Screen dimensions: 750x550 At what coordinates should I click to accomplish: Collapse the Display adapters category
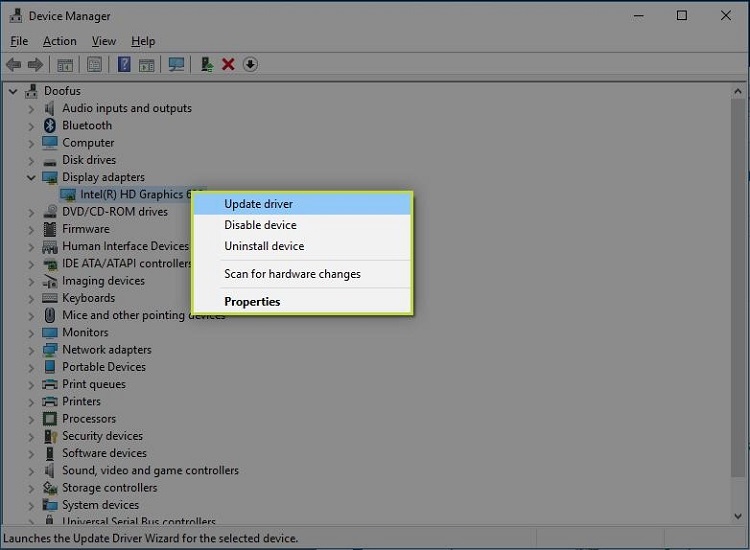pos(31,177)
